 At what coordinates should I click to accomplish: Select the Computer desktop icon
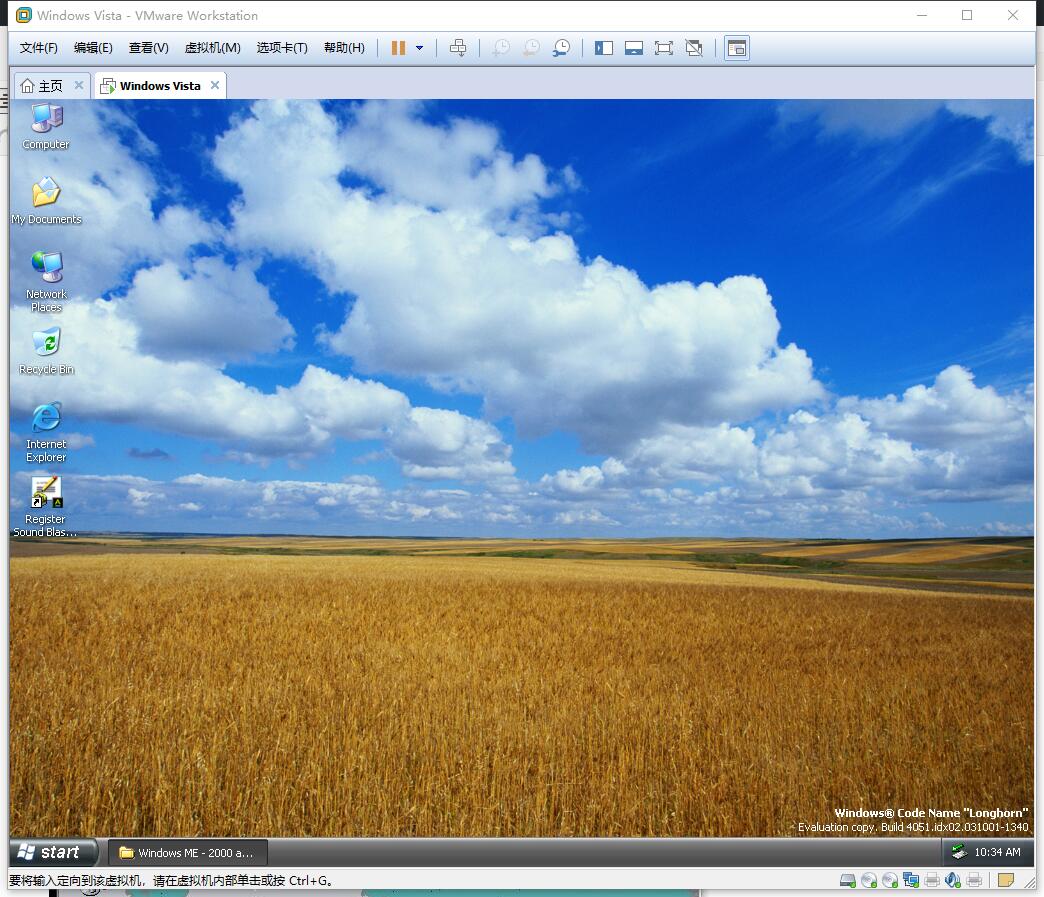point(46,127)
